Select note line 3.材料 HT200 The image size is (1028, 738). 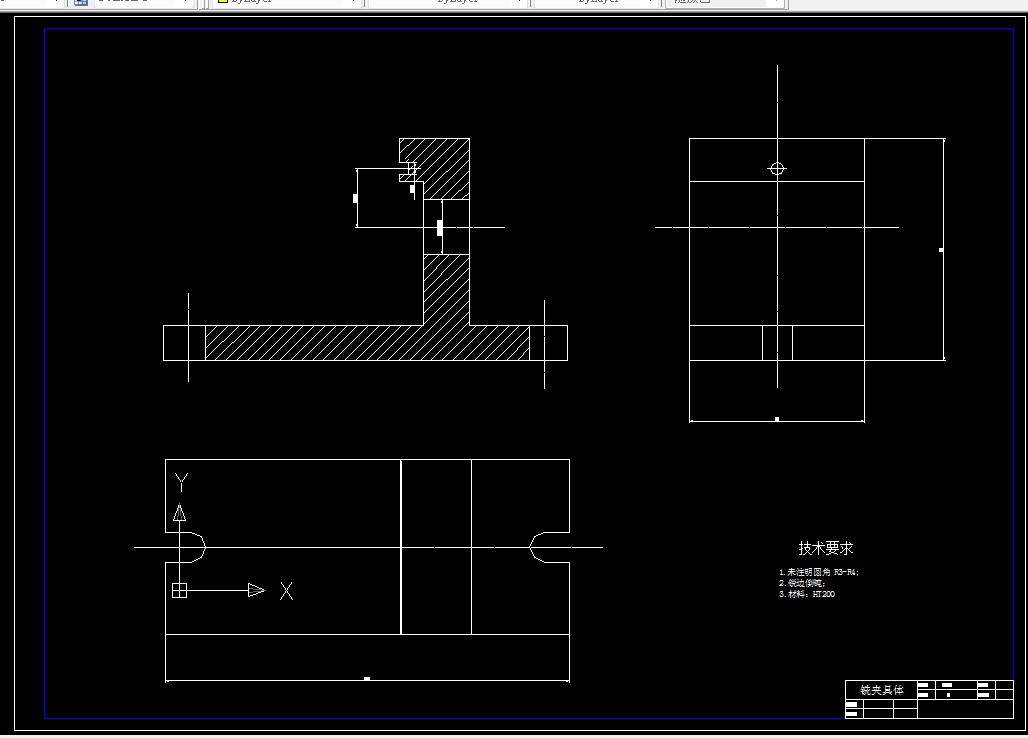point(807,594)
